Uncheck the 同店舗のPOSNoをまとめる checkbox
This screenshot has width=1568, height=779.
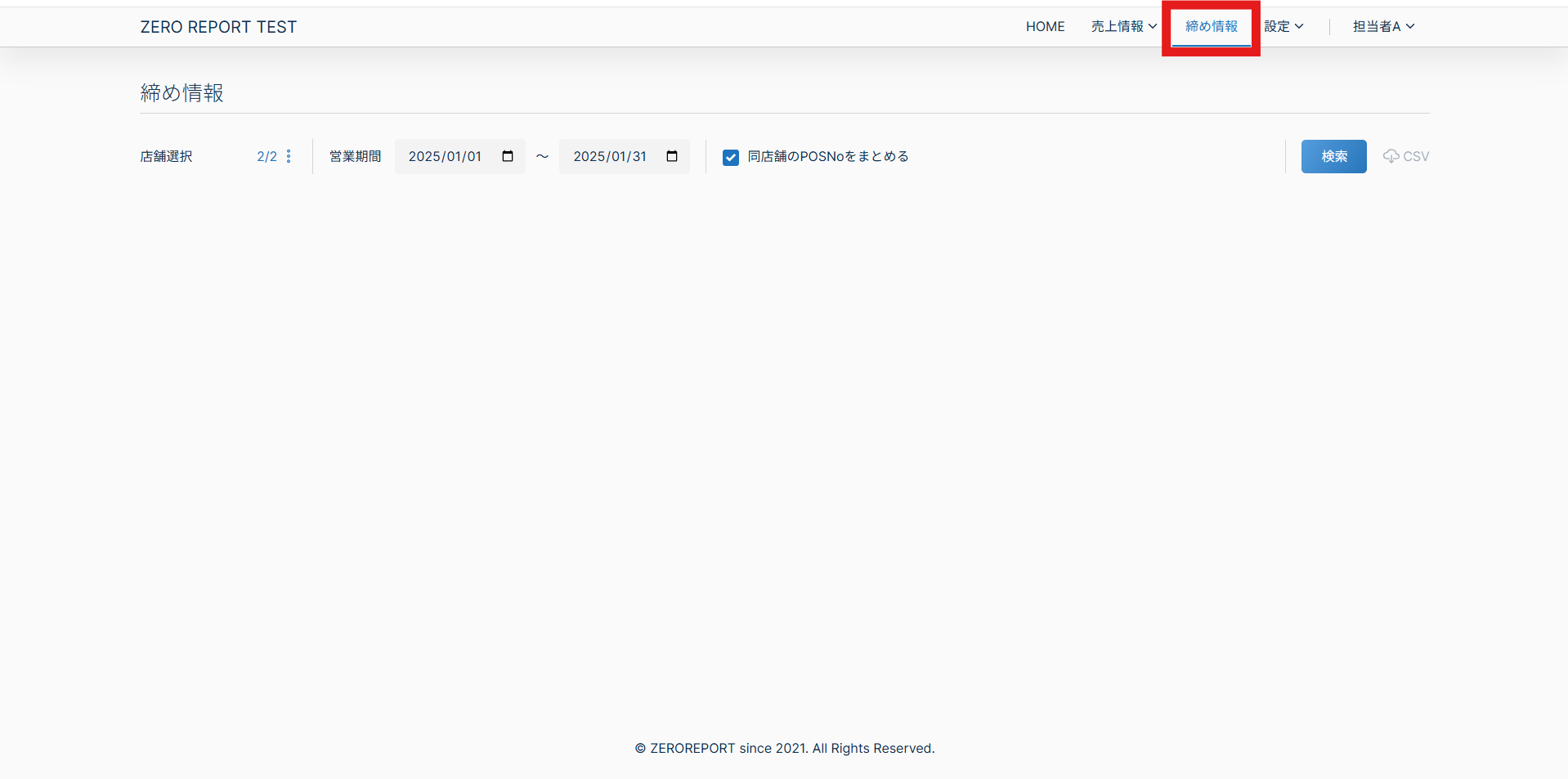tap(731, 157)
